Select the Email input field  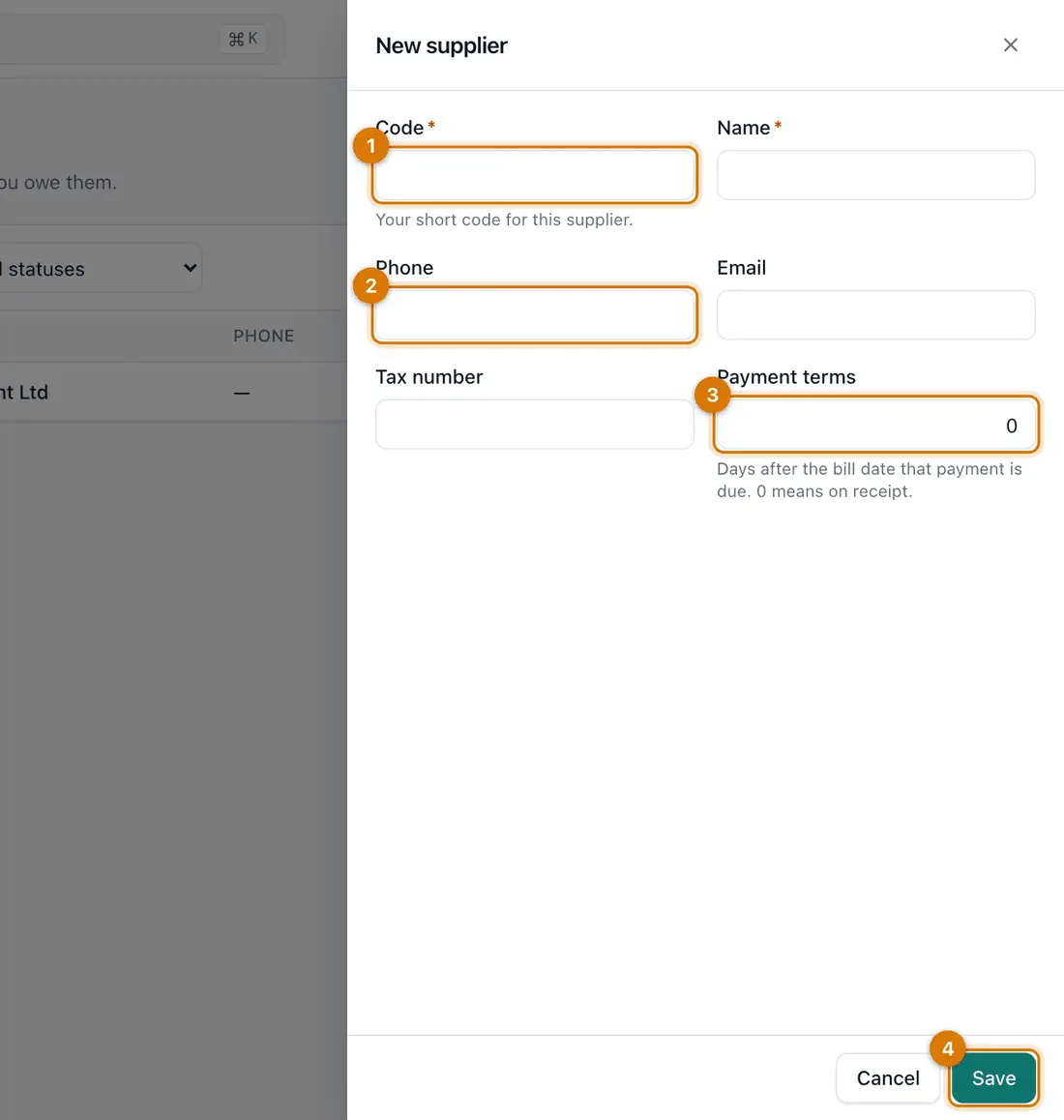pos(875,315)
